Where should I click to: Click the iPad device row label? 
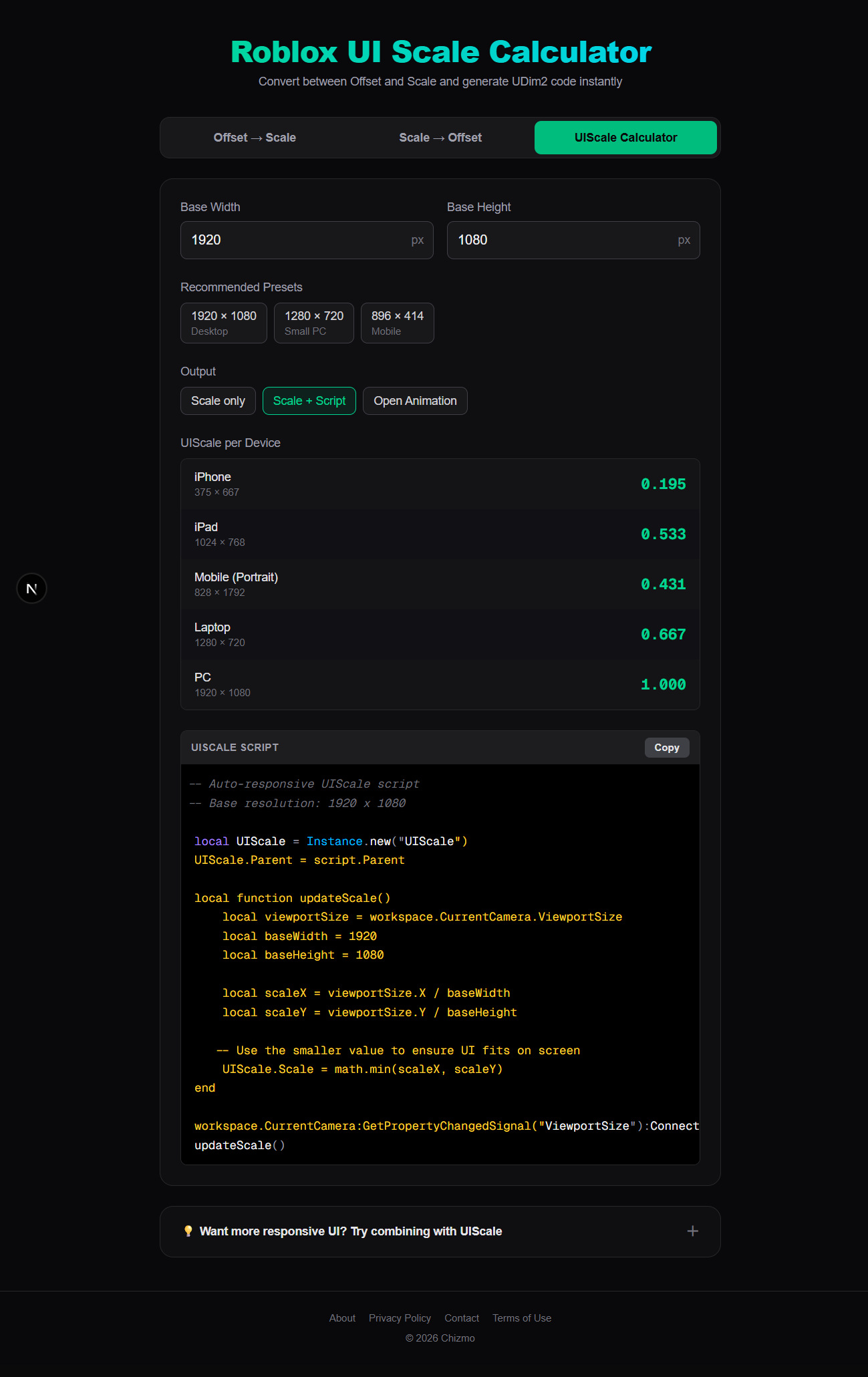tap(206, 527)
